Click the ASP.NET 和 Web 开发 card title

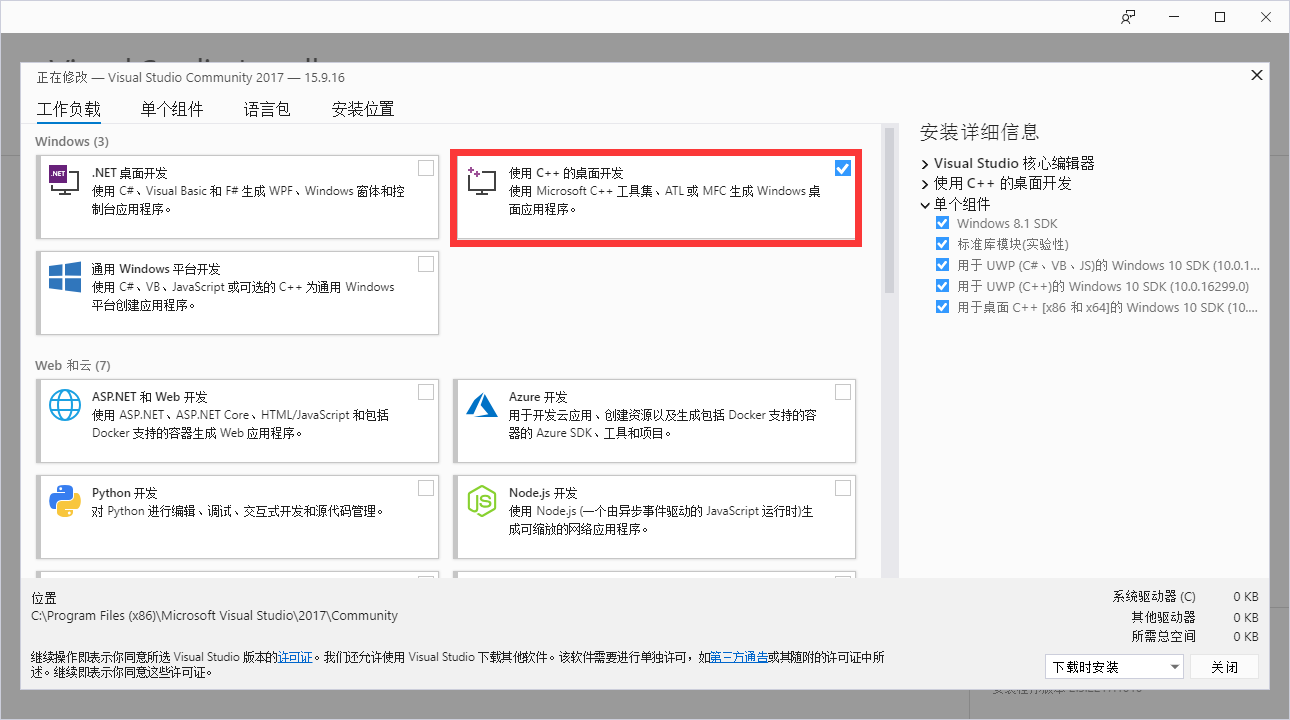tap(150, 397)
